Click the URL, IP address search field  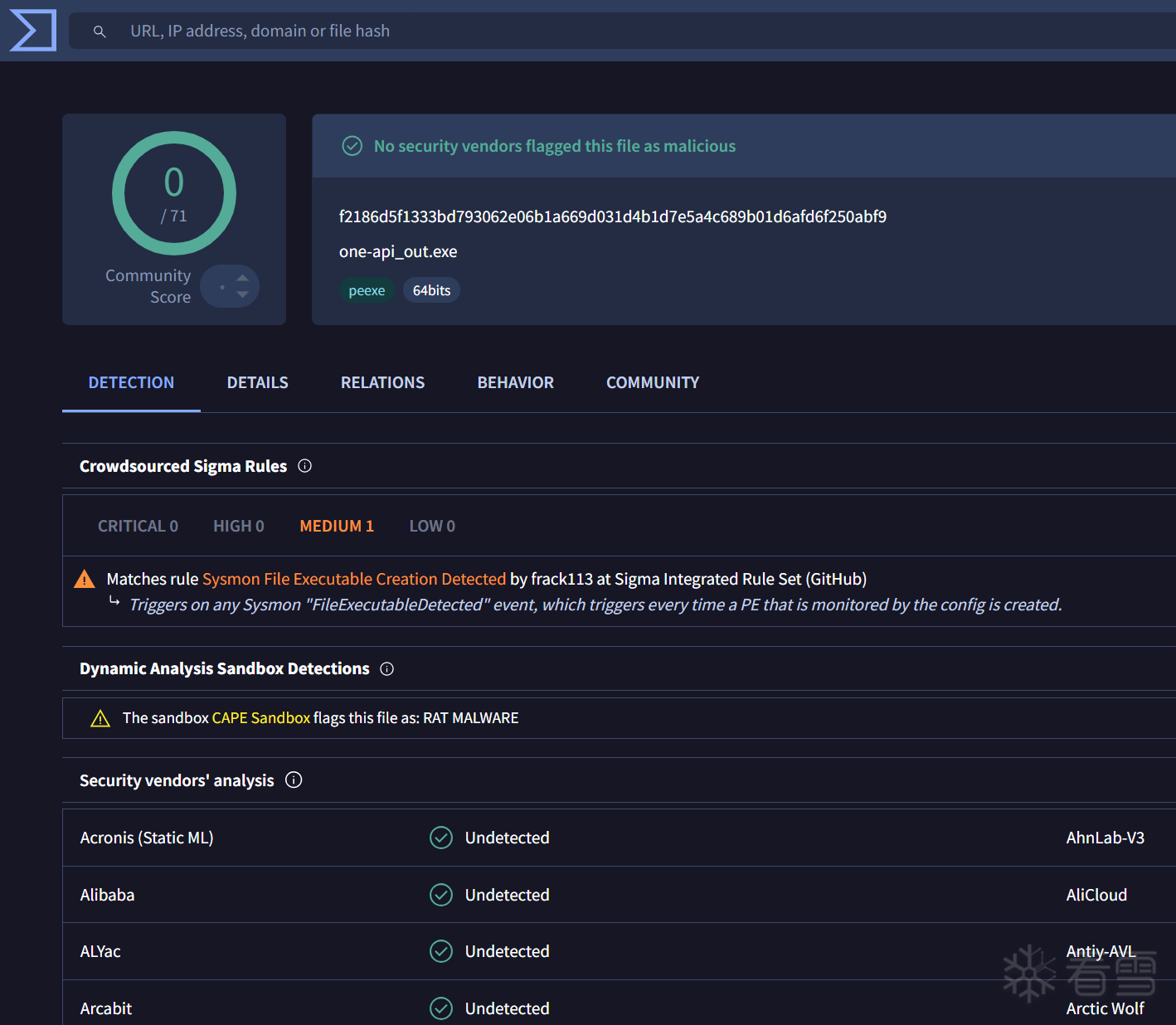click(622, 31)
